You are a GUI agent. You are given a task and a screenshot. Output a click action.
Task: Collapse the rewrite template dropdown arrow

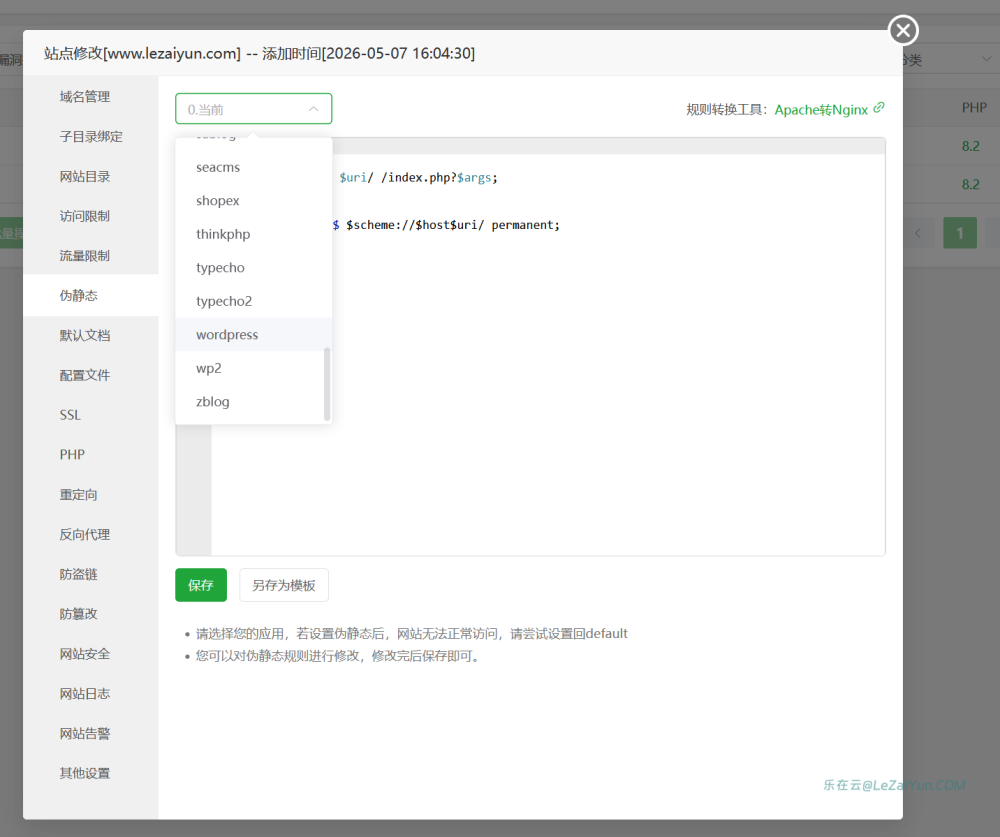pos(313,109)
